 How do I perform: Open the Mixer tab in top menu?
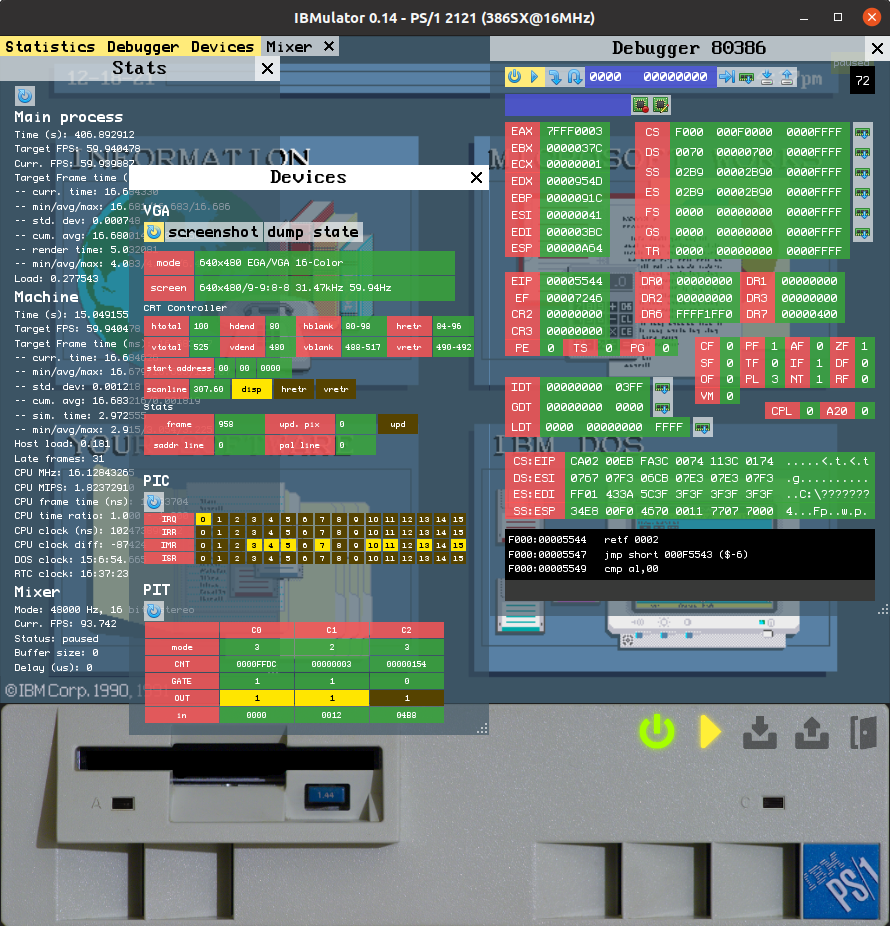pos(289,47)
